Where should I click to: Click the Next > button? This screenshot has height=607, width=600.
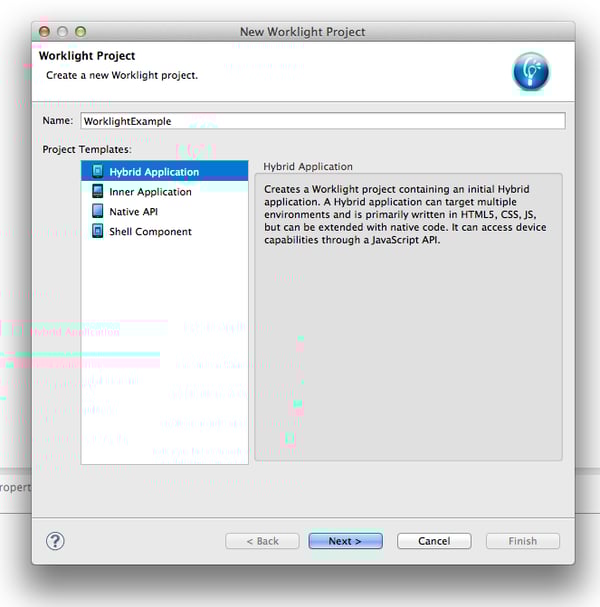345,541
